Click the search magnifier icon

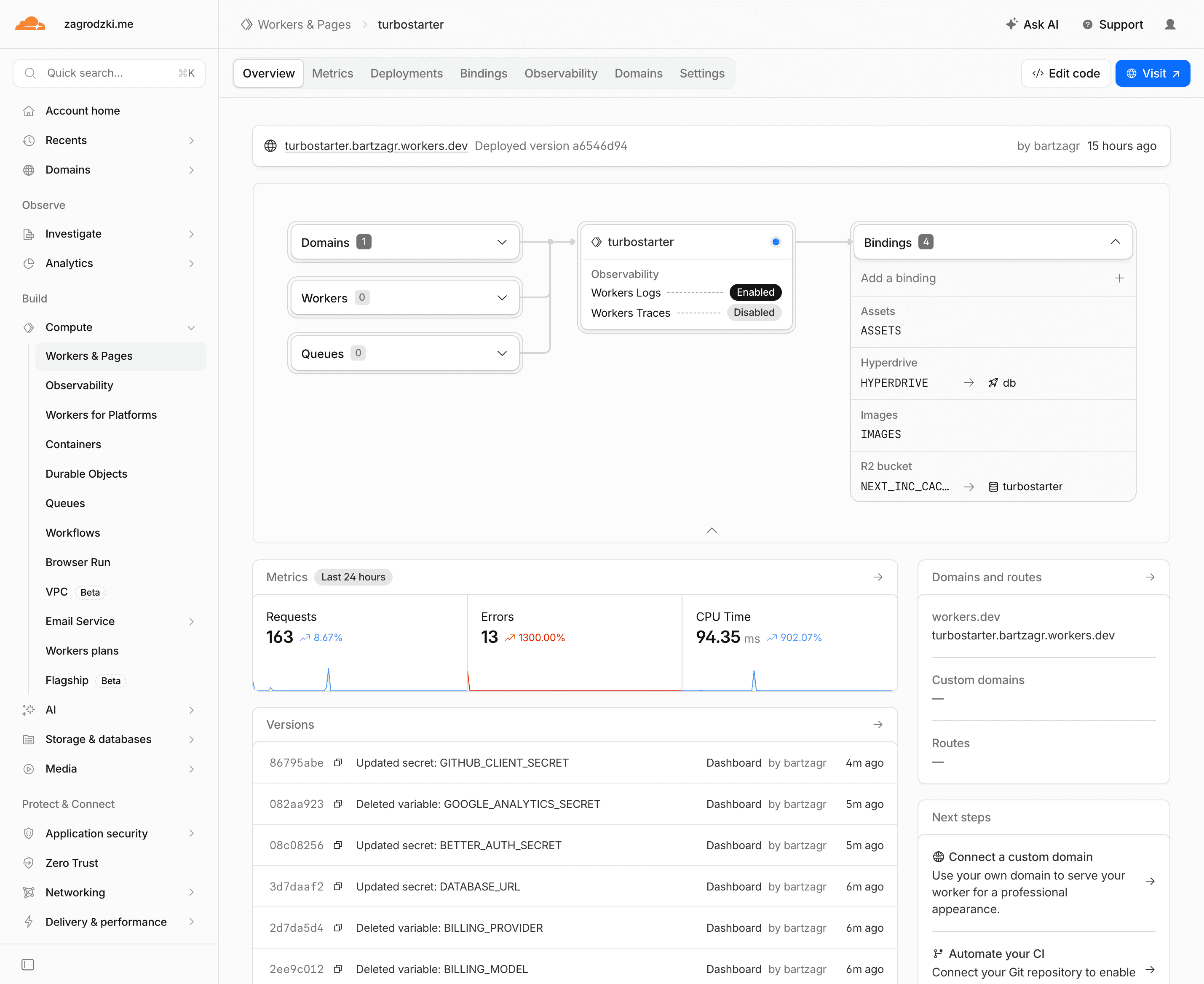31,73
